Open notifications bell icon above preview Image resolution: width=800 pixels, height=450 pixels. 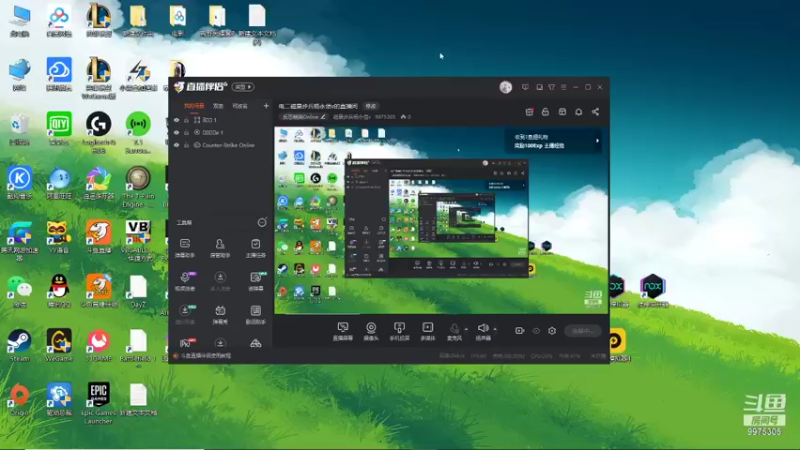[x=579, y=112]
